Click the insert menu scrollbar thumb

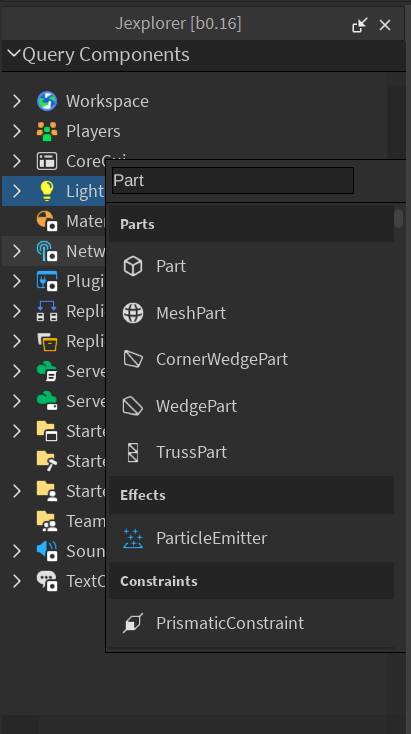(398, 218)
